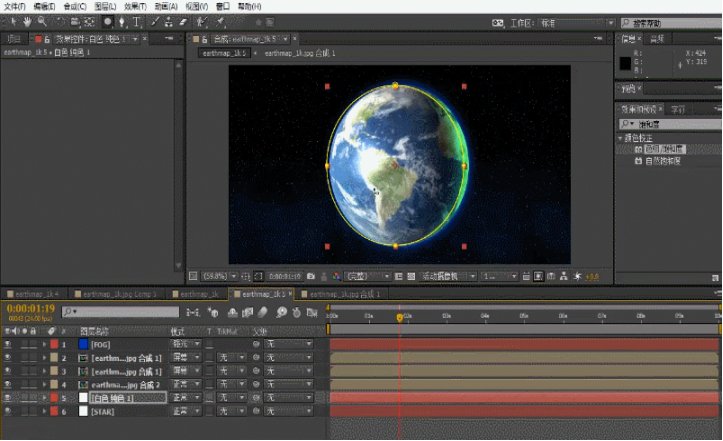Open blend mode dropdown for [STAR] layer
Screen dimensions: 723x441
(185, 410)
